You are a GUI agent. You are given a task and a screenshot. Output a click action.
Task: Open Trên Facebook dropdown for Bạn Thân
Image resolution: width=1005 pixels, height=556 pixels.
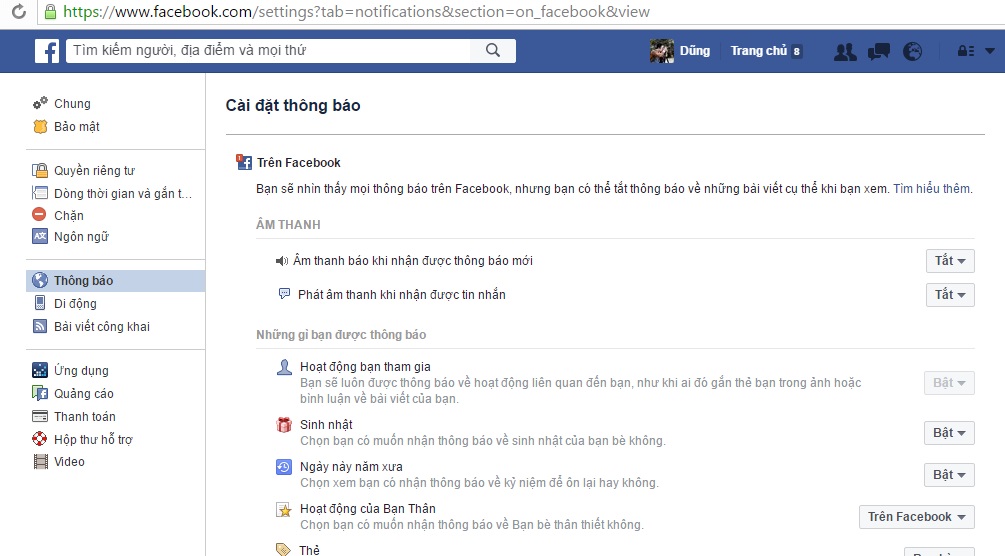[917, 517]
